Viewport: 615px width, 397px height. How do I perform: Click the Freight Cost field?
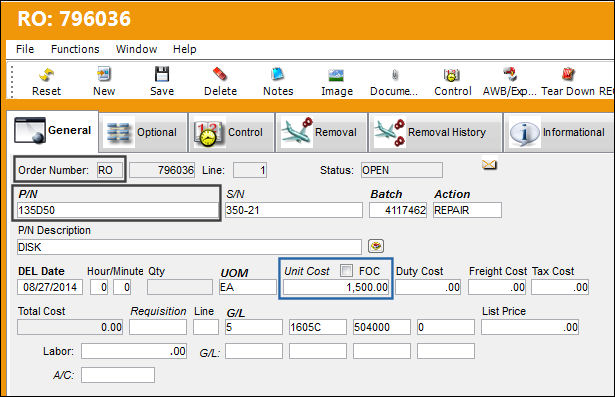pos(497,287)
